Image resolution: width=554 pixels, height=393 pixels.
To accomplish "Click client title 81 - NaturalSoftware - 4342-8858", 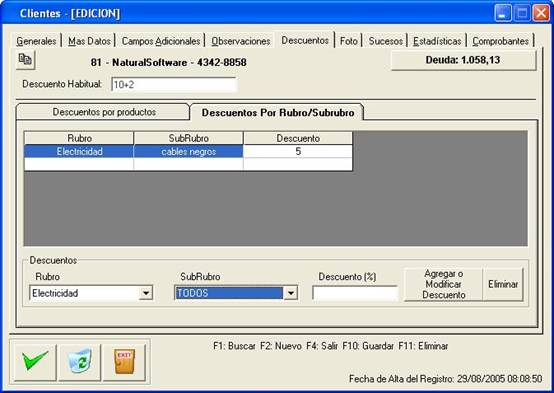I will point(169,63).
